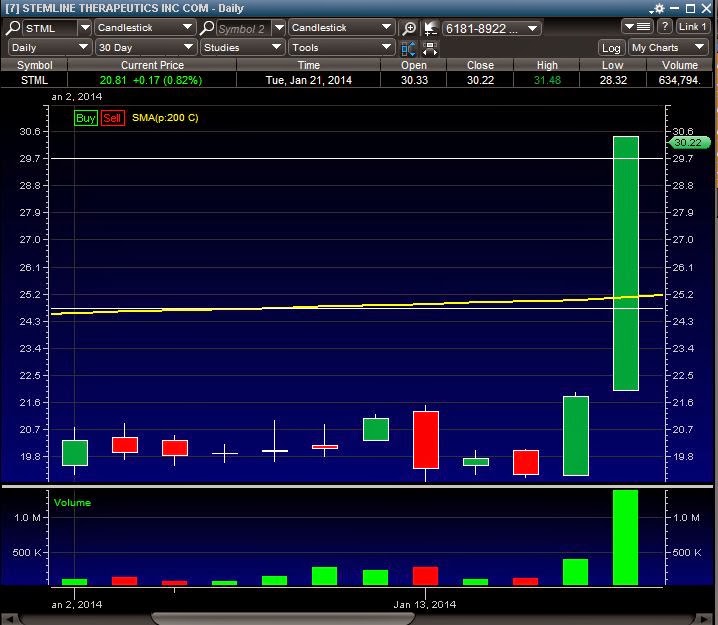Click the large green Jan 21 candlestick
Viewport: 718px width, 625px height.
point(626,263)
